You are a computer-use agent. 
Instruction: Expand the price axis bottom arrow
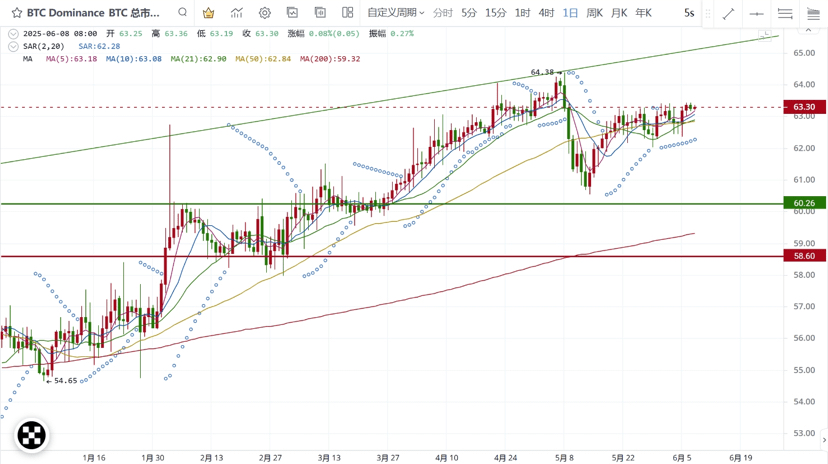click(824, 439)
